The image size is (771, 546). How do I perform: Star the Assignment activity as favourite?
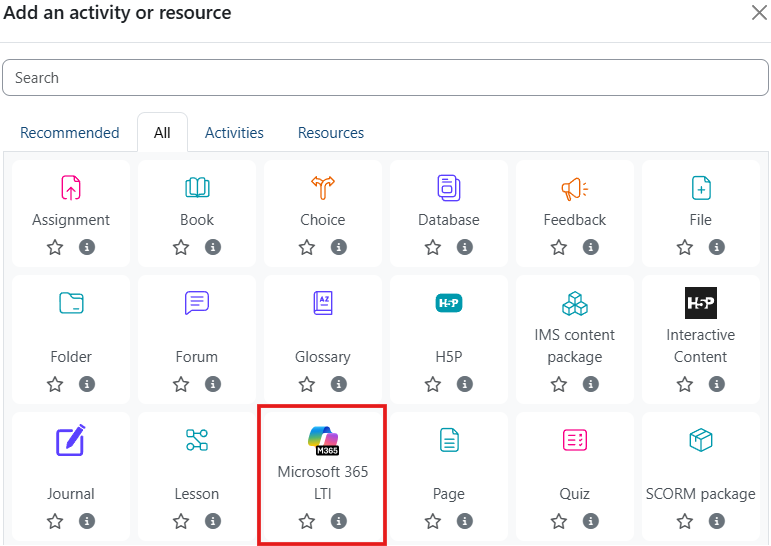click(55, 247)
